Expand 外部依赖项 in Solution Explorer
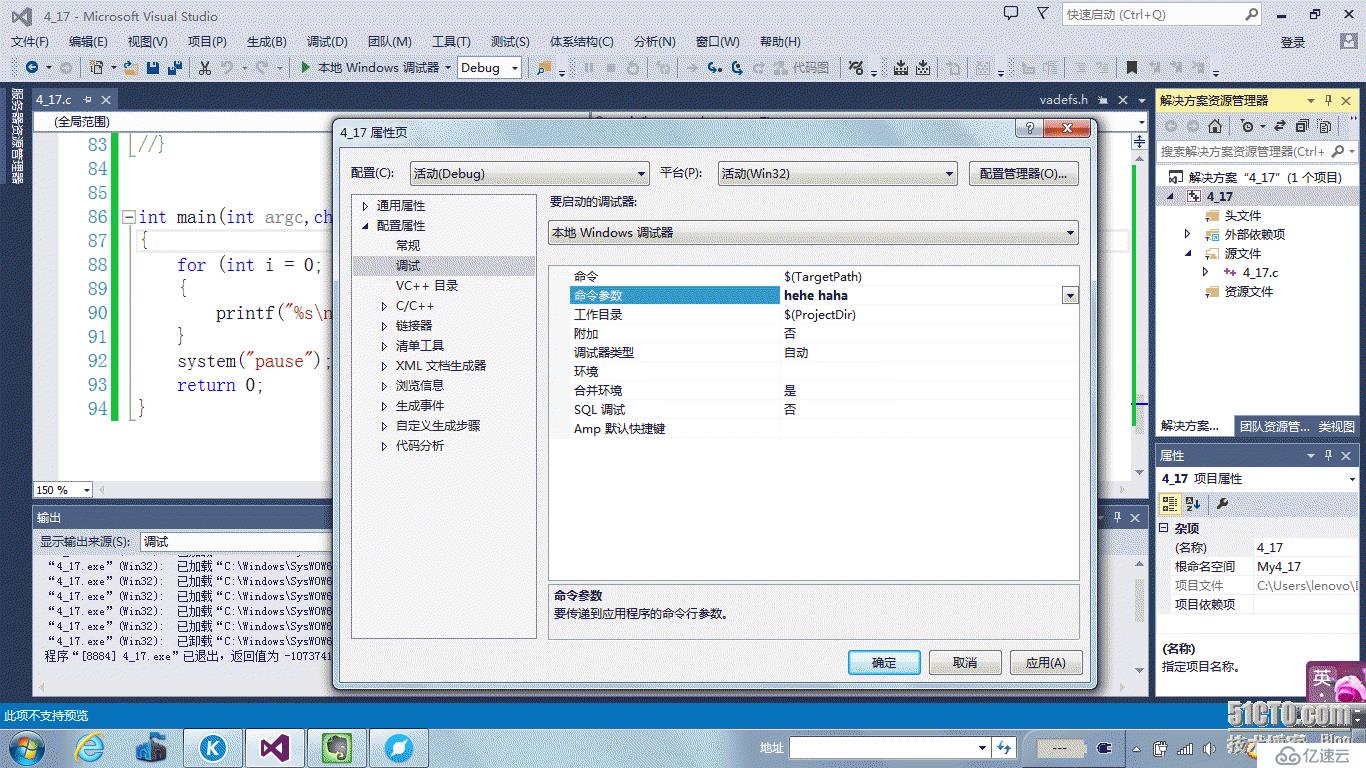The image size is (1366, 768). [x=1188, y=234]
